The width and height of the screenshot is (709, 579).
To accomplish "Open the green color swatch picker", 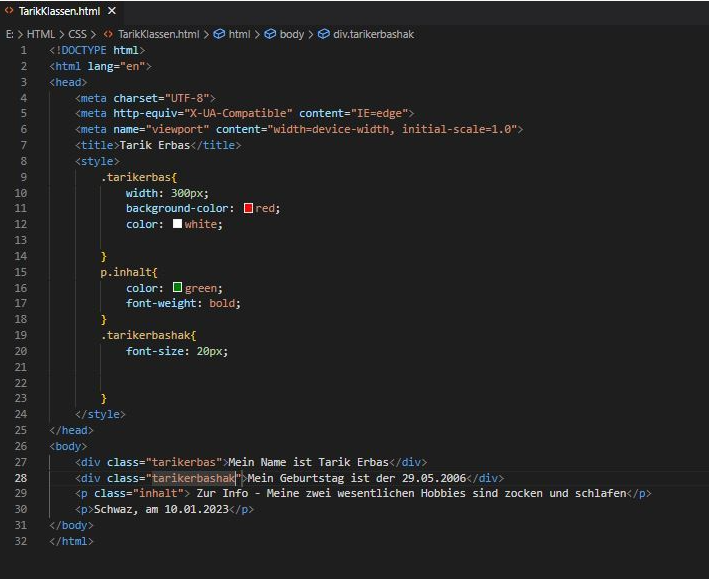I will [177, 288].
